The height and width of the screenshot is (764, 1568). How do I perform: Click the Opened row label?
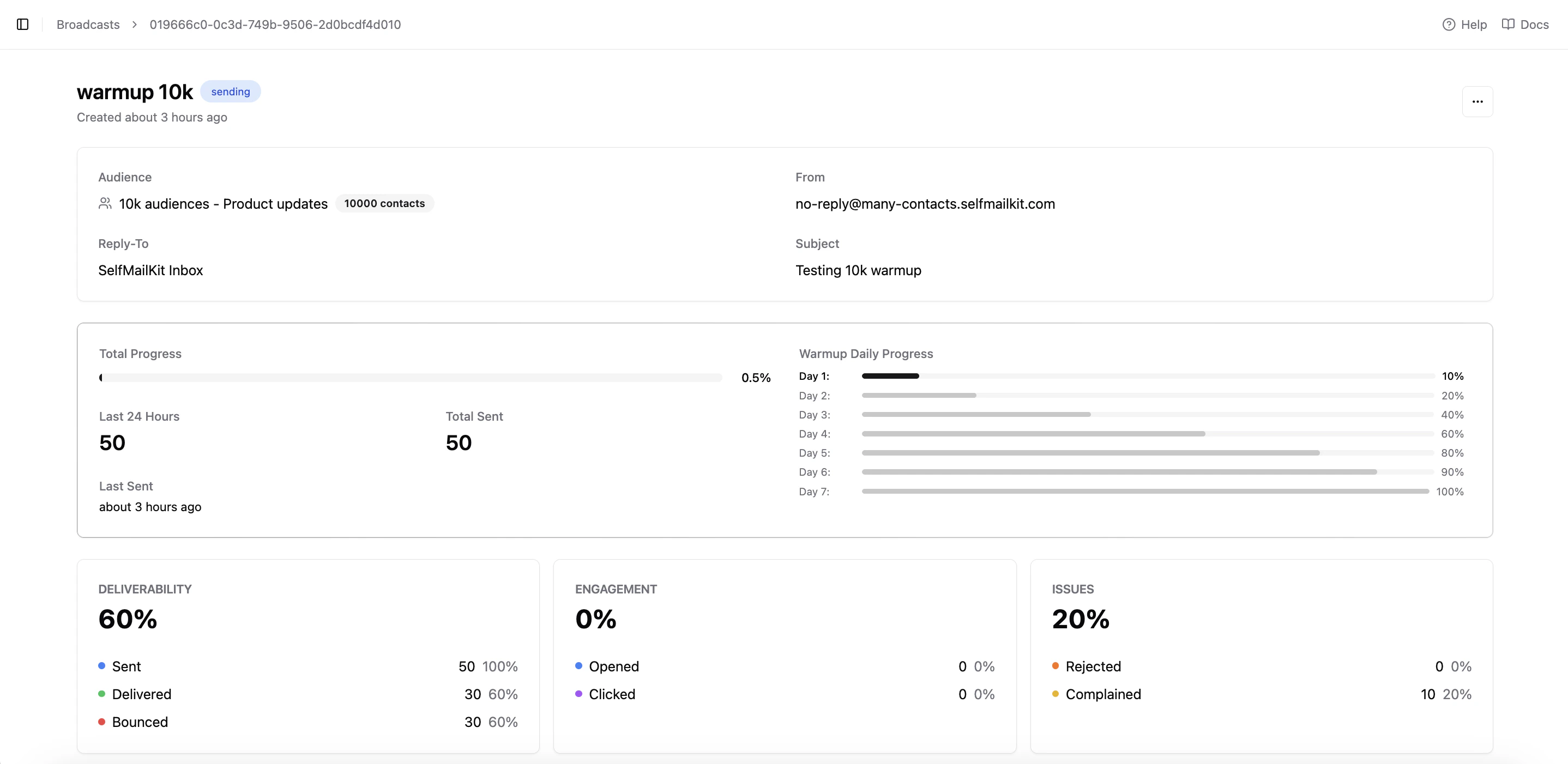click(613, 666)
